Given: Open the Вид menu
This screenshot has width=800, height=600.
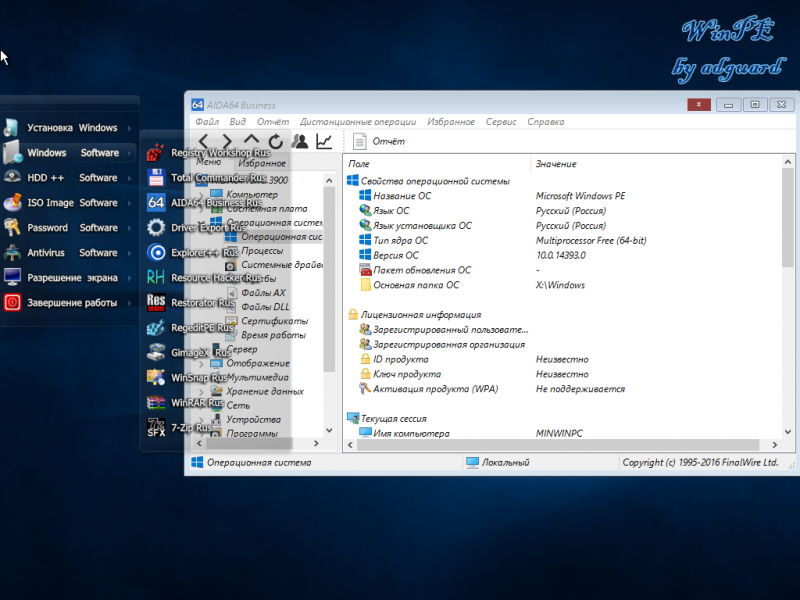Looking at the screenshot, I should click(x=237, y=121).
